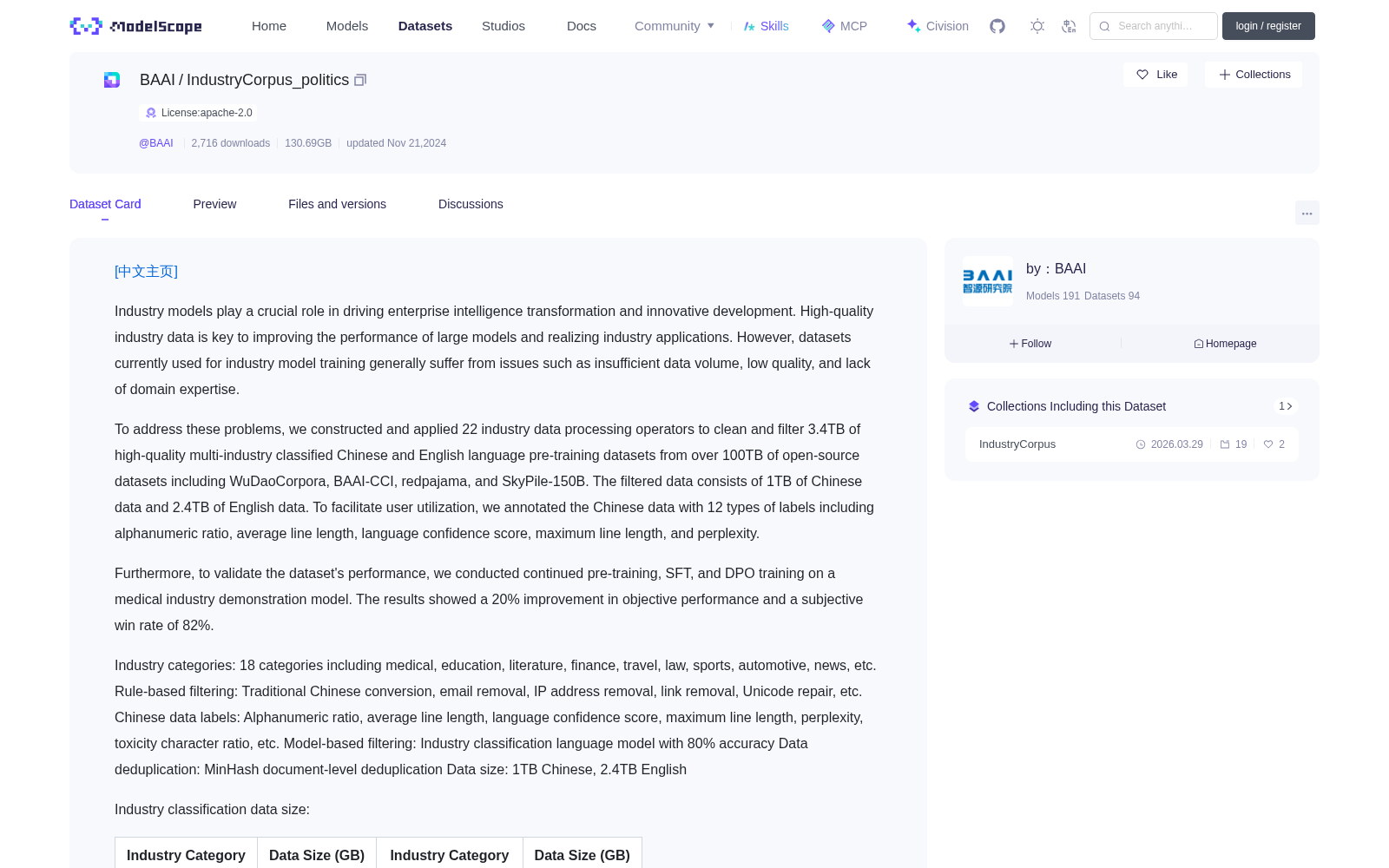The height and width of the screenshot is (868, 1389).
Task: Open Datasets in top navigation
Action: pos(425,26)
